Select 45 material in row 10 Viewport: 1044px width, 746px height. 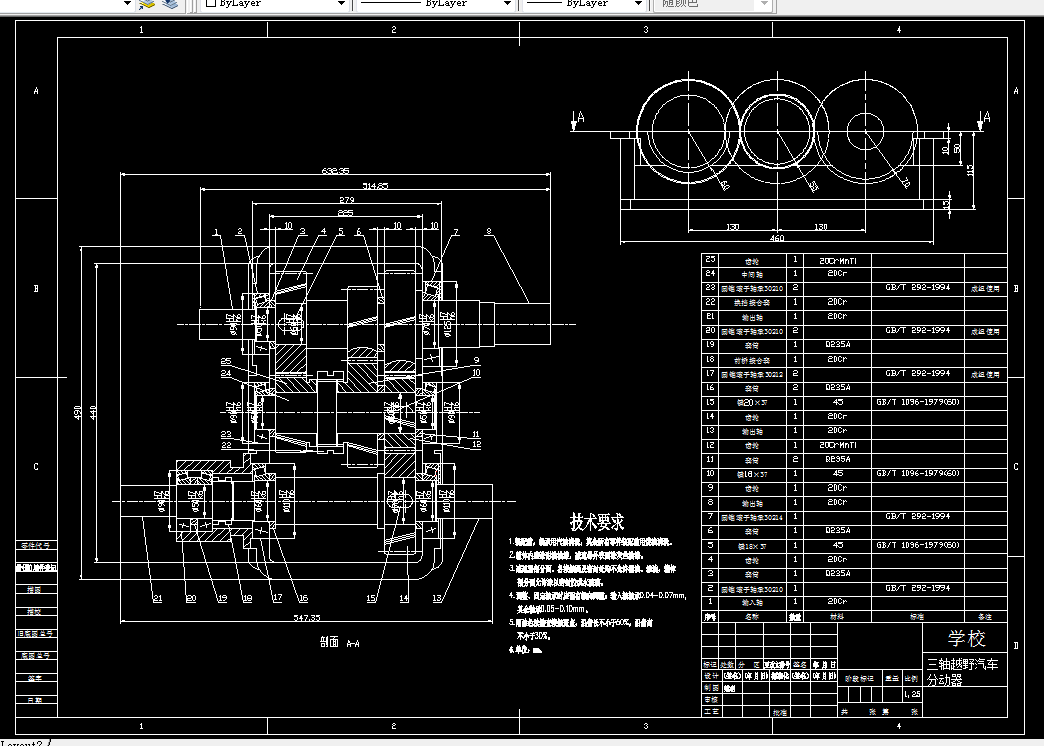pos(837,473)
